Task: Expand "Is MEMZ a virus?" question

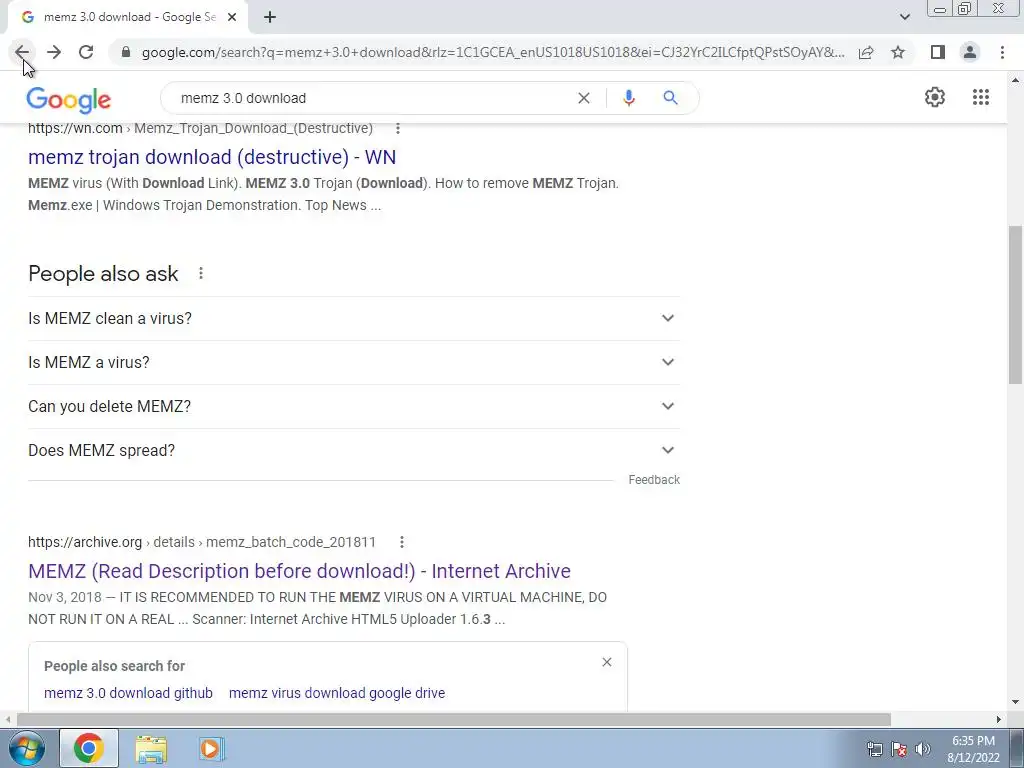Action: tap(353, 362)
